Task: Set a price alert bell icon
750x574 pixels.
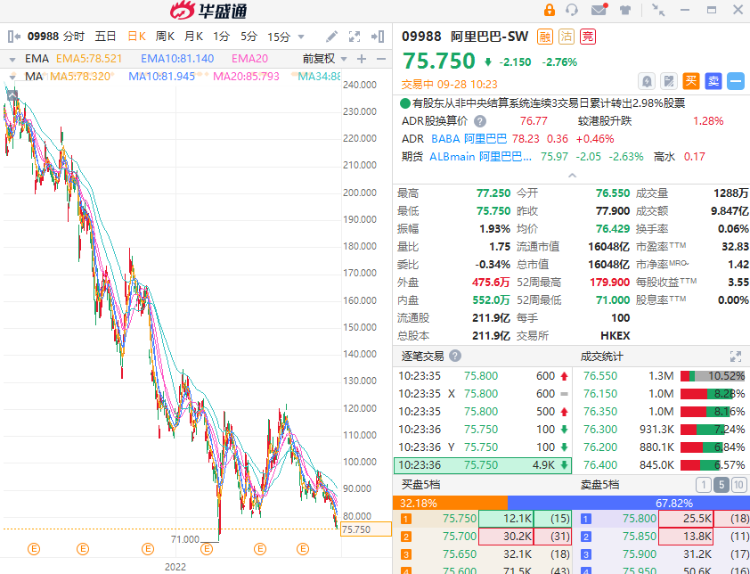Action: click(647, 81)
